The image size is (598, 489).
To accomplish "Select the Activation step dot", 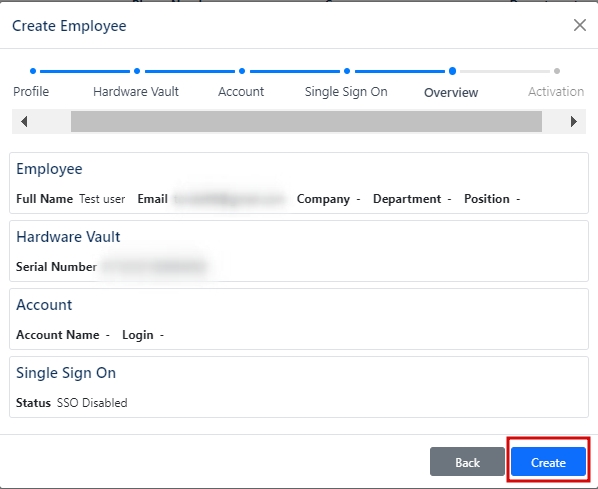I will click(x=557, y=71).
